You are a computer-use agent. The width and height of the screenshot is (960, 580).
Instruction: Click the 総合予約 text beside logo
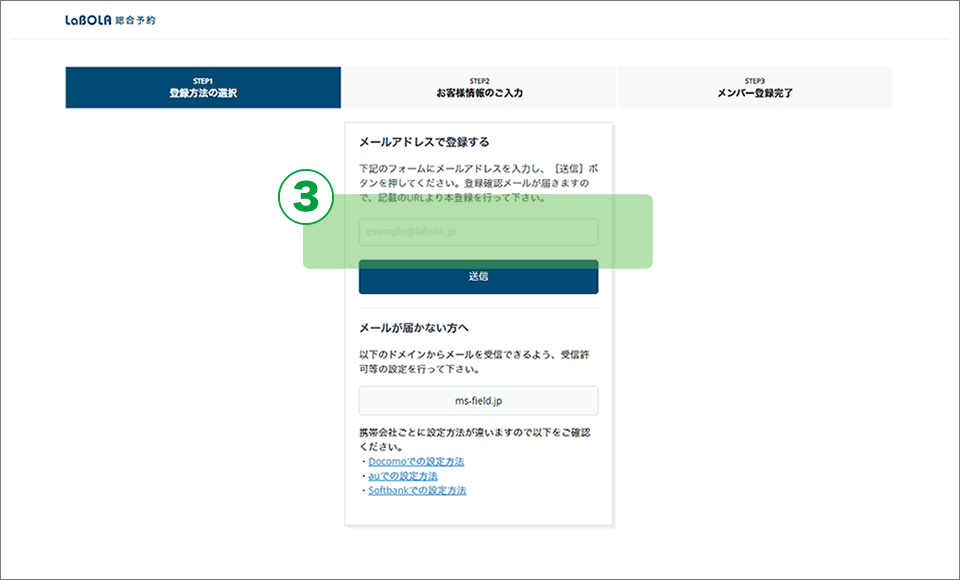pos(136,20)
